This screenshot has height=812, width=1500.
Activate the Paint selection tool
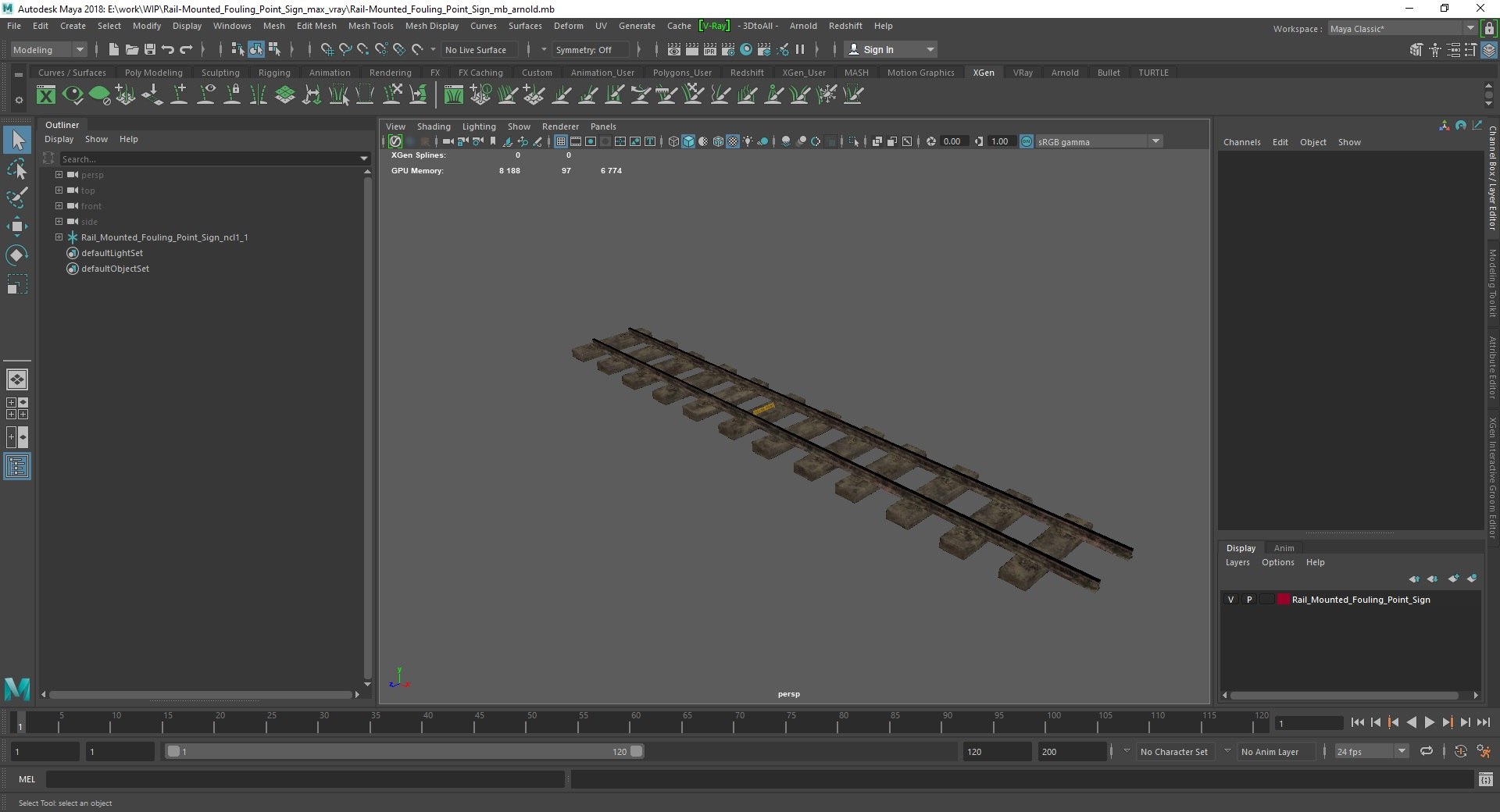pos(17,198)
